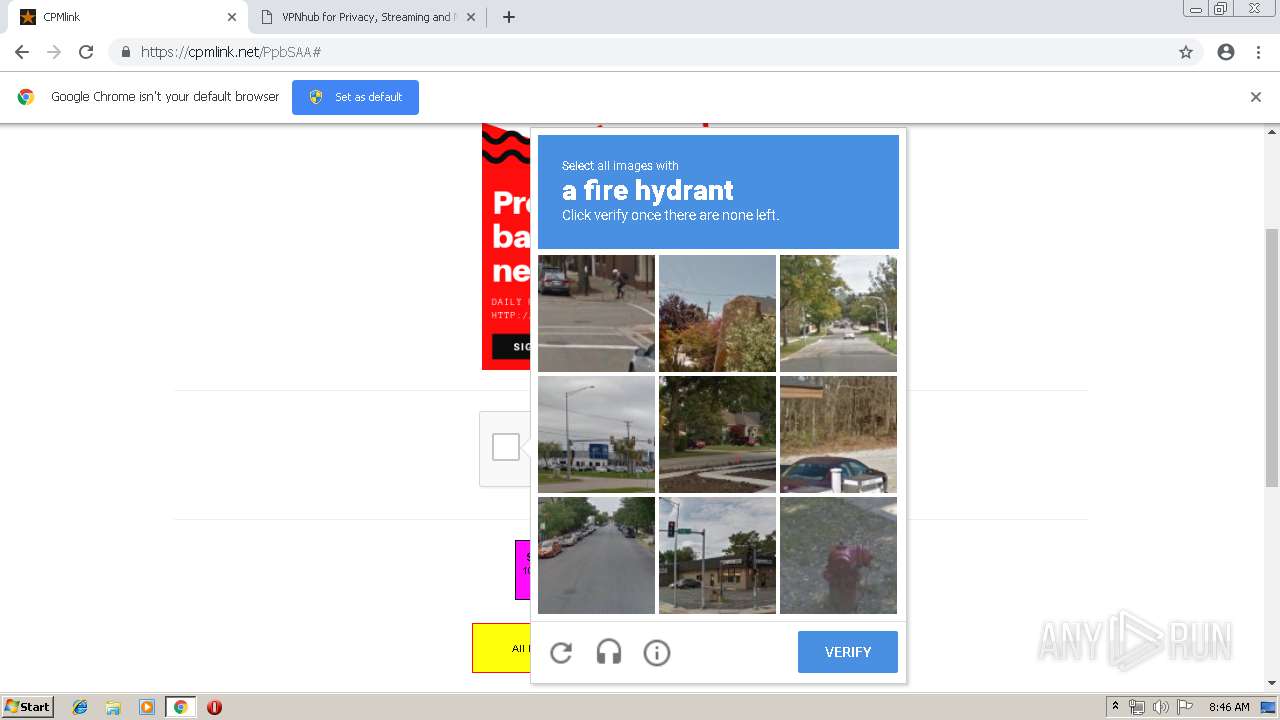Click the show desktop button in the tray
The image size is (1280, 720).
click(x=1269, y=707)
